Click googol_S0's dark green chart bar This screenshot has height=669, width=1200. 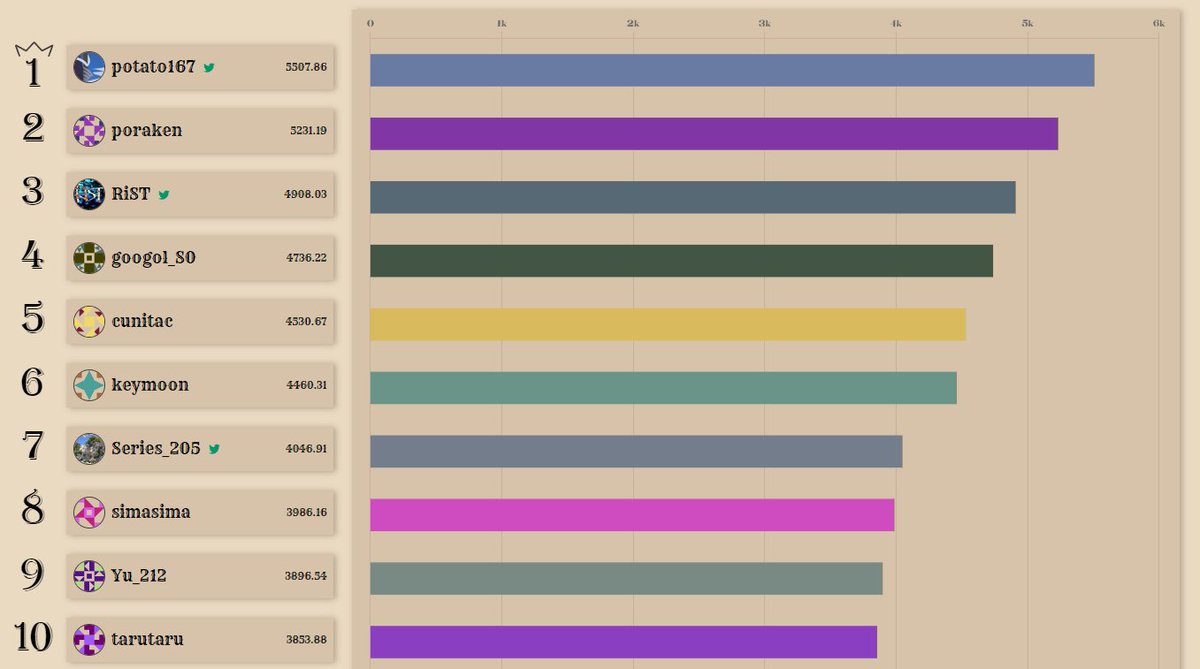pos(681,261)
